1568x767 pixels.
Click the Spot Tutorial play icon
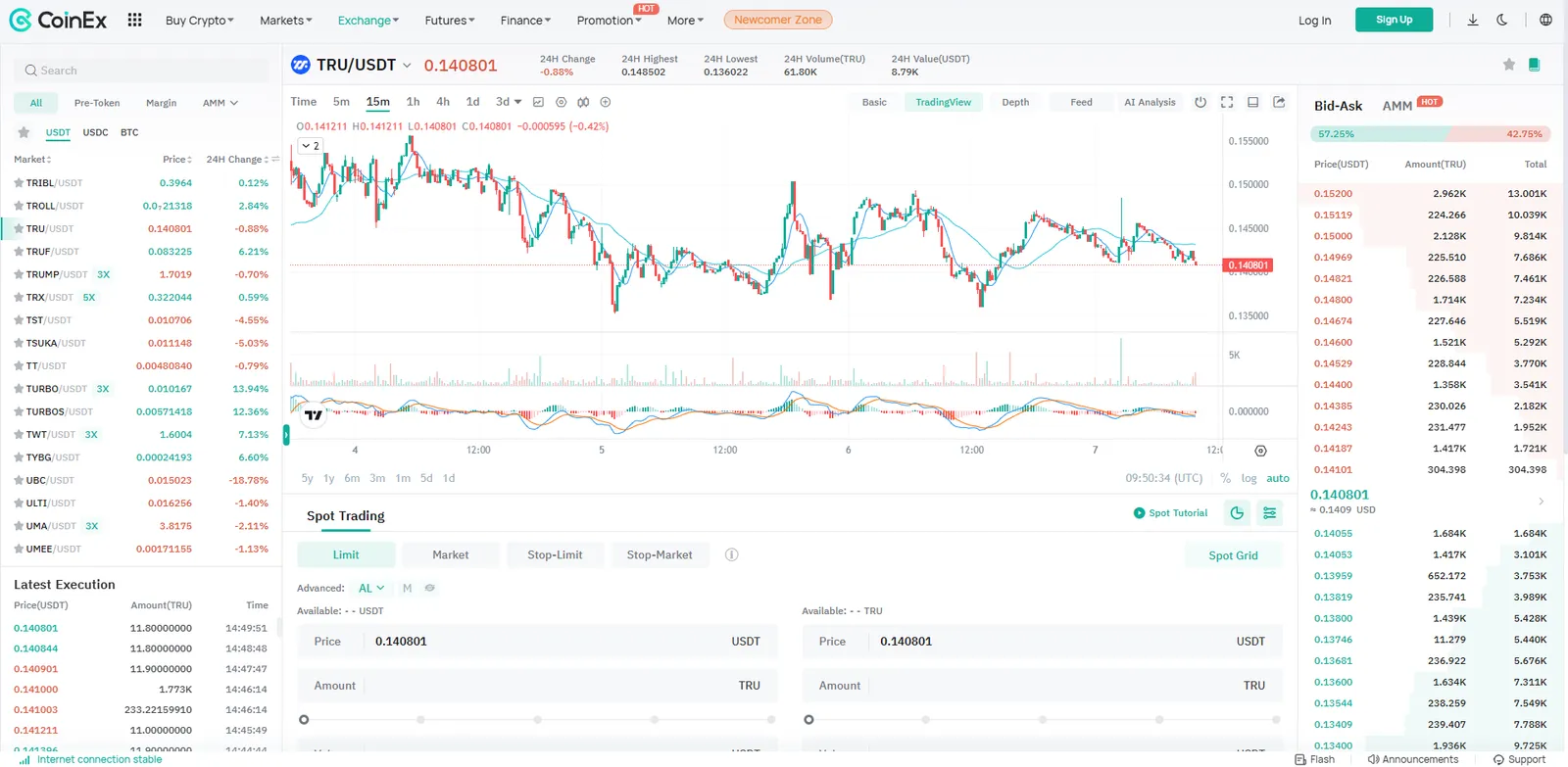1139,513
